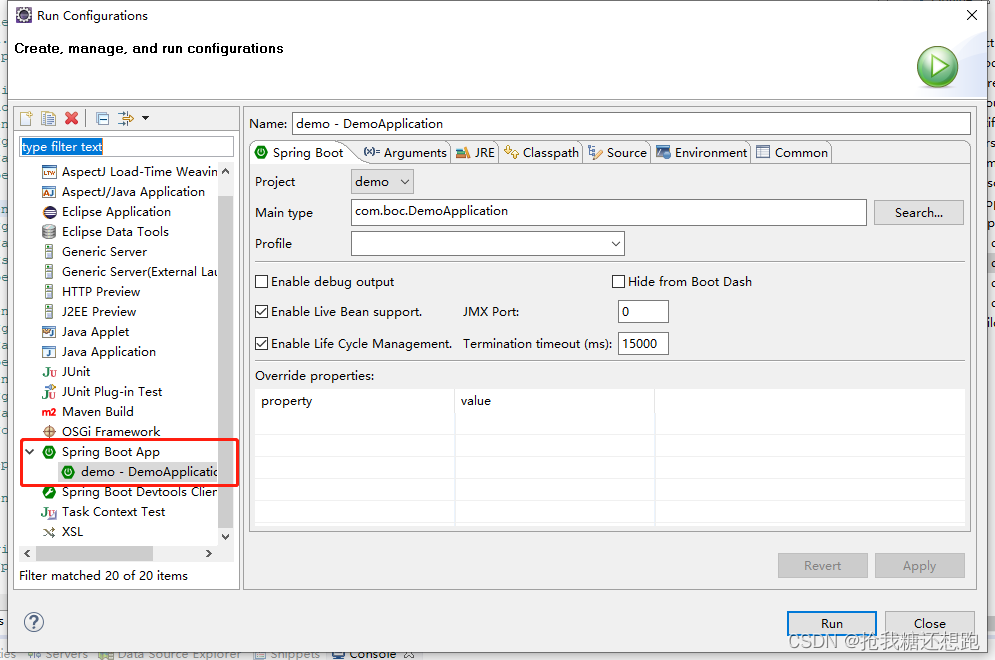Screen dimensions: 995x660
Task: Click the Search... button for main type
Action: point(918,213)
